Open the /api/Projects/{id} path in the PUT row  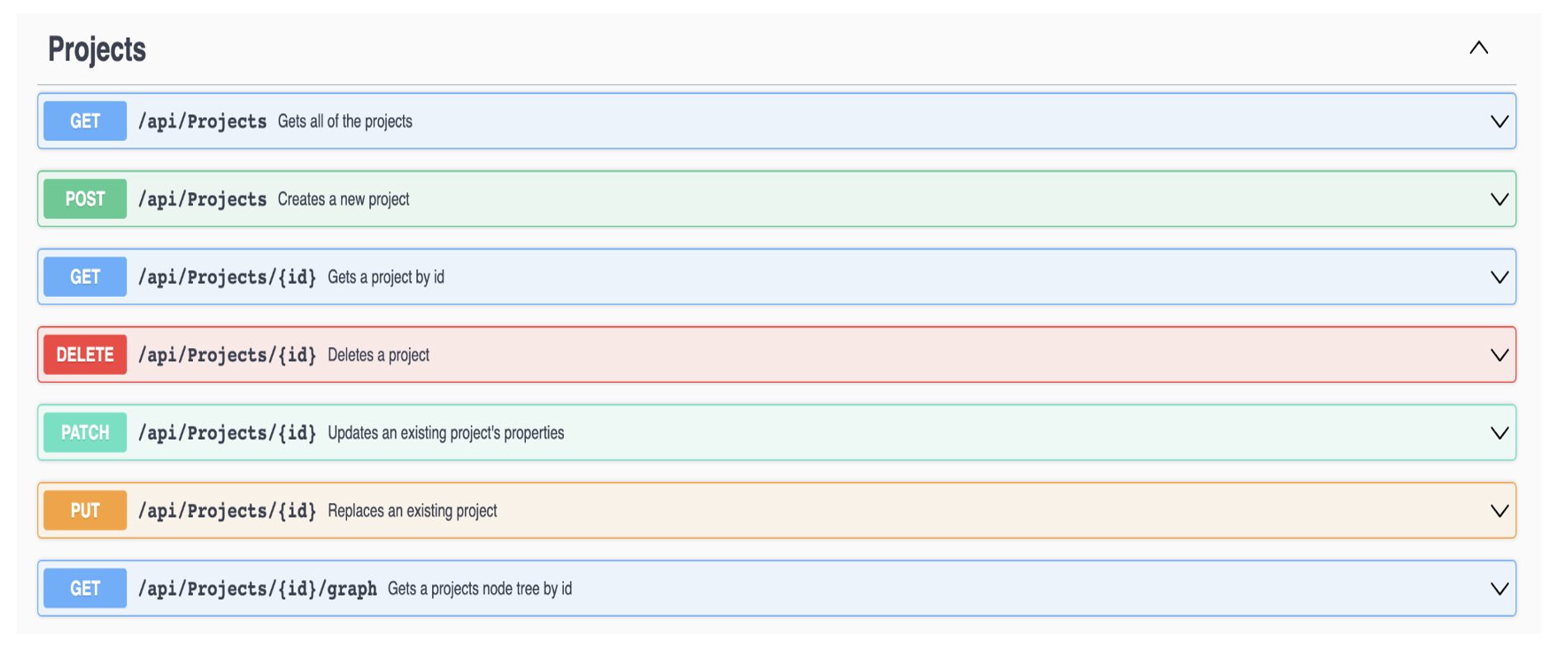pyautogui.click(x=227, y=511)
